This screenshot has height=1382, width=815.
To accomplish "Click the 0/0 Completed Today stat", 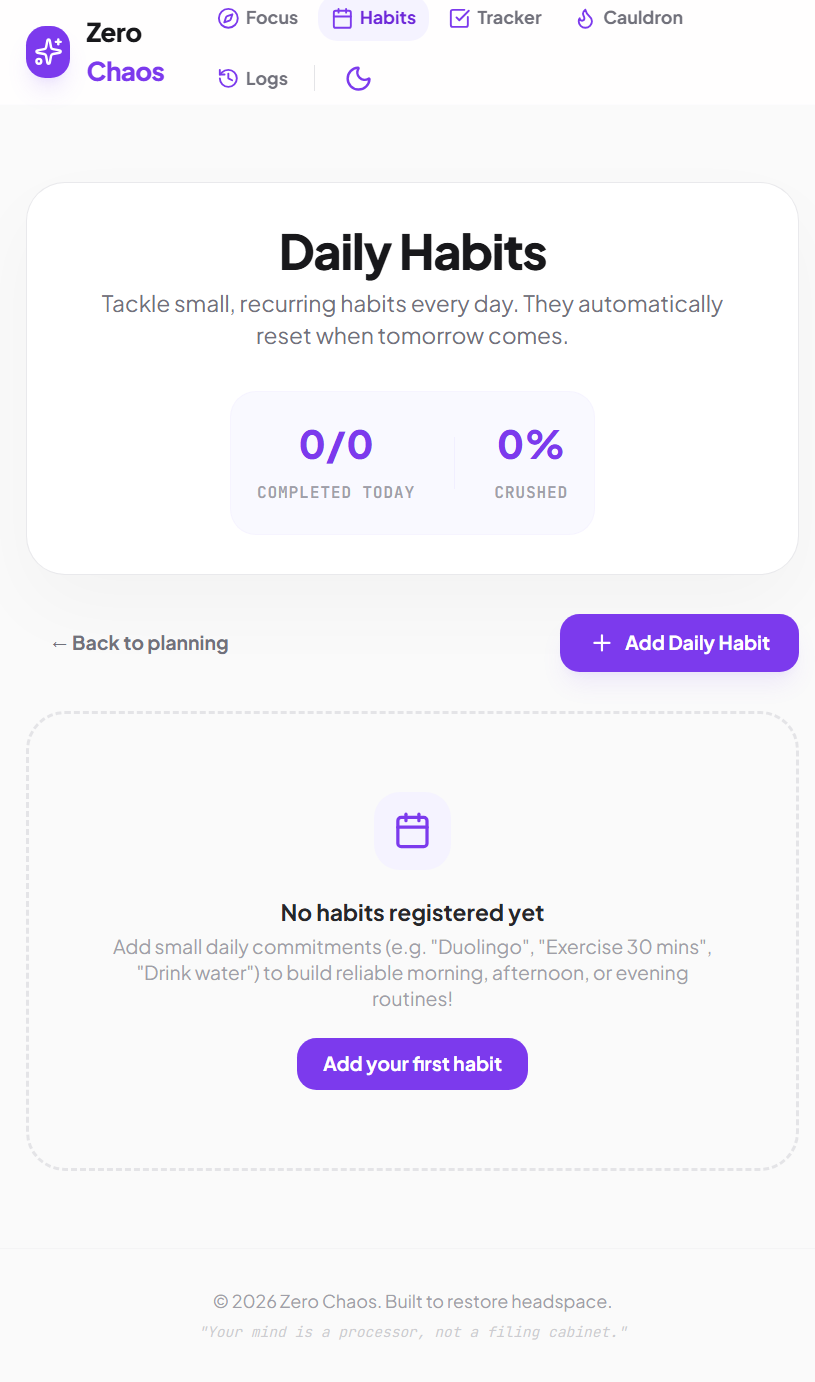I will pyautogui.click(x=336, y=463).
